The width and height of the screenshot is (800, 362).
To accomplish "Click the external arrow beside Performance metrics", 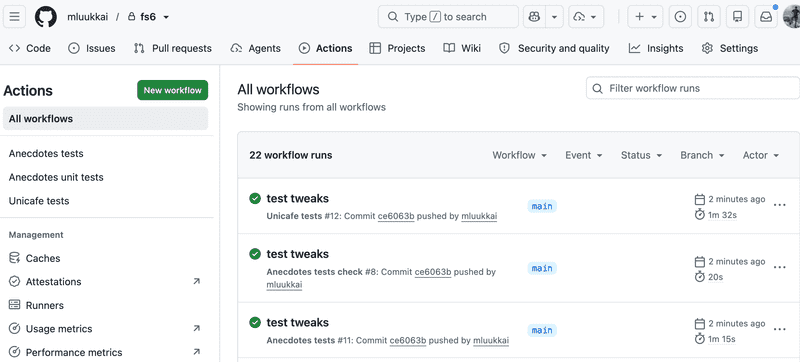I will [196, 352].
